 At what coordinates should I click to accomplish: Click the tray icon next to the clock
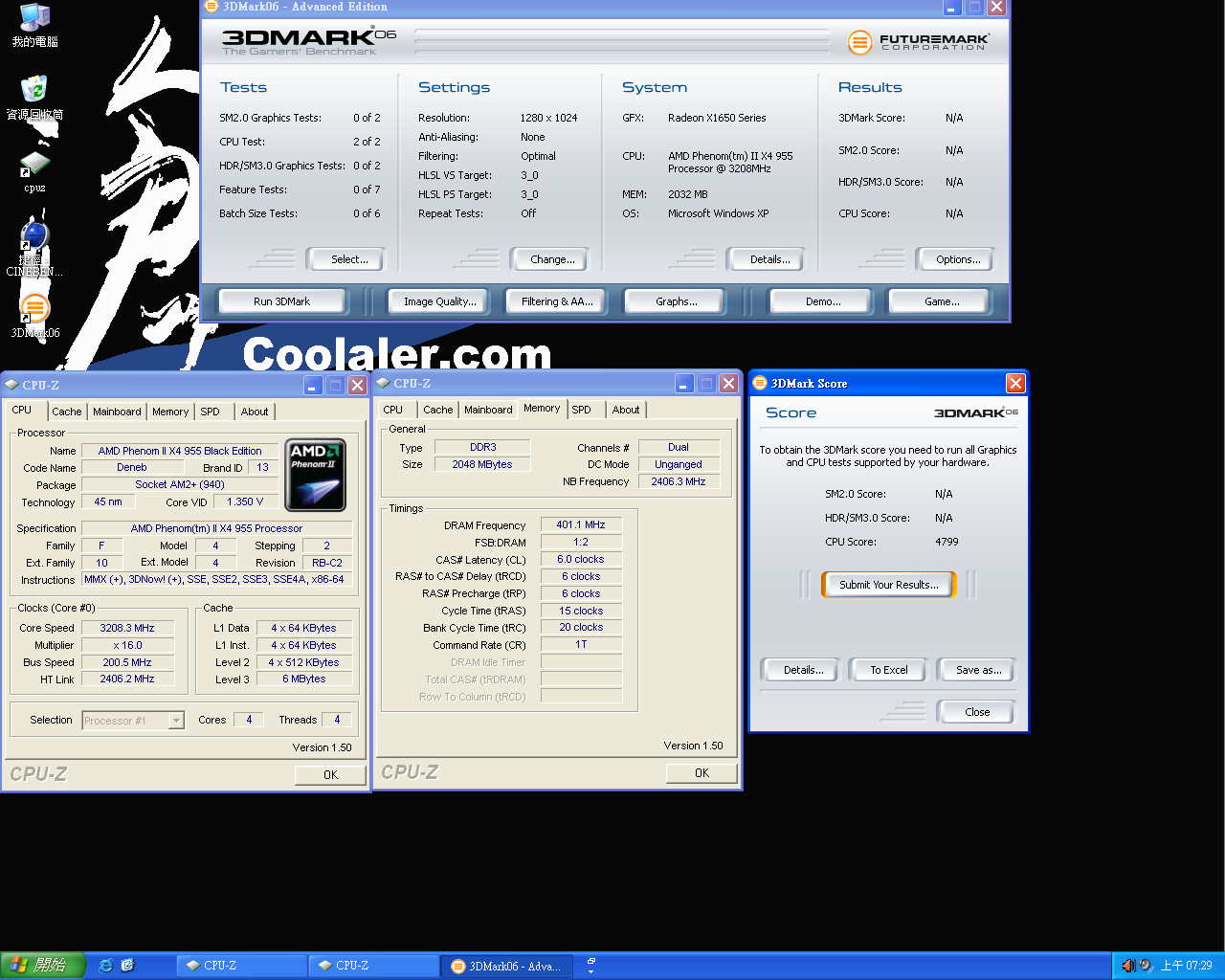point(1147,966)
